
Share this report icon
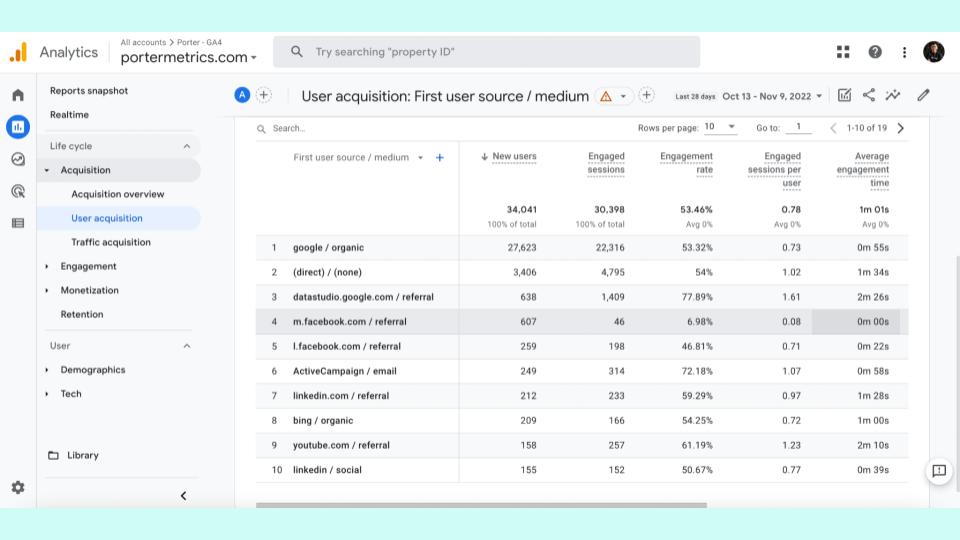pos(868,95)
